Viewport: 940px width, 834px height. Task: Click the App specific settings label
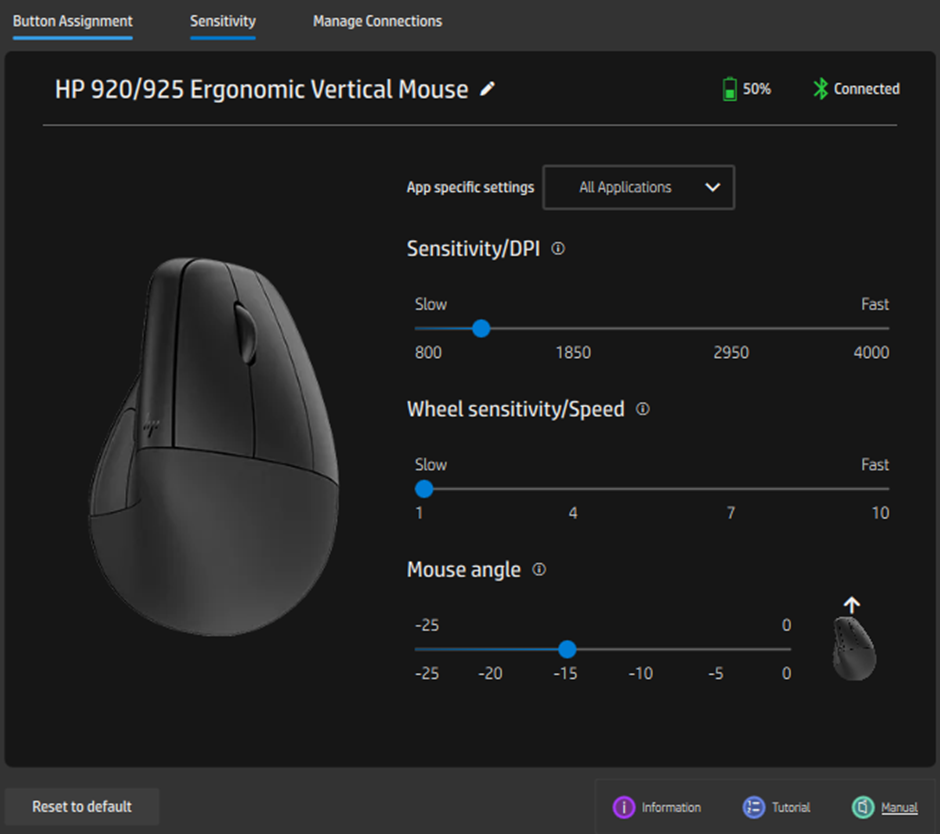[470, 188]
